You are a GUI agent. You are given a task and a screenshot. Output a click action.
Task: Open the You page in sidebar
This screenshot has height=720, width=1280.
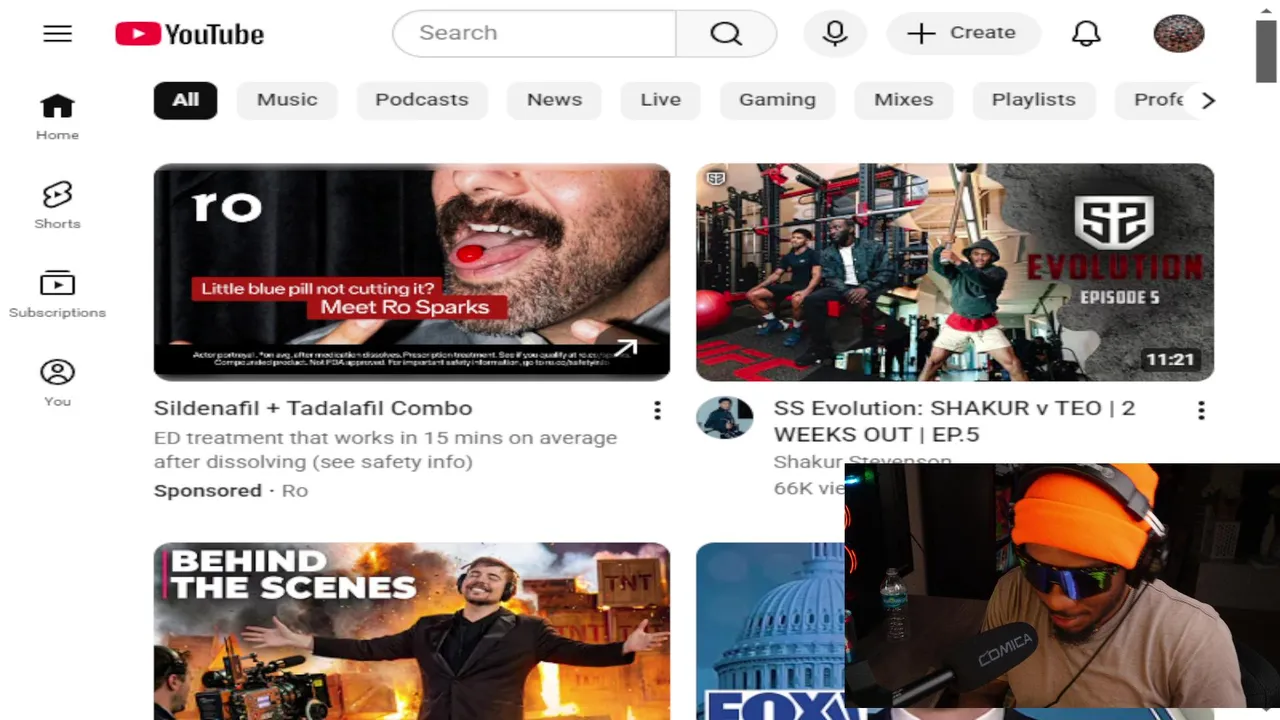tap(57, 384)
